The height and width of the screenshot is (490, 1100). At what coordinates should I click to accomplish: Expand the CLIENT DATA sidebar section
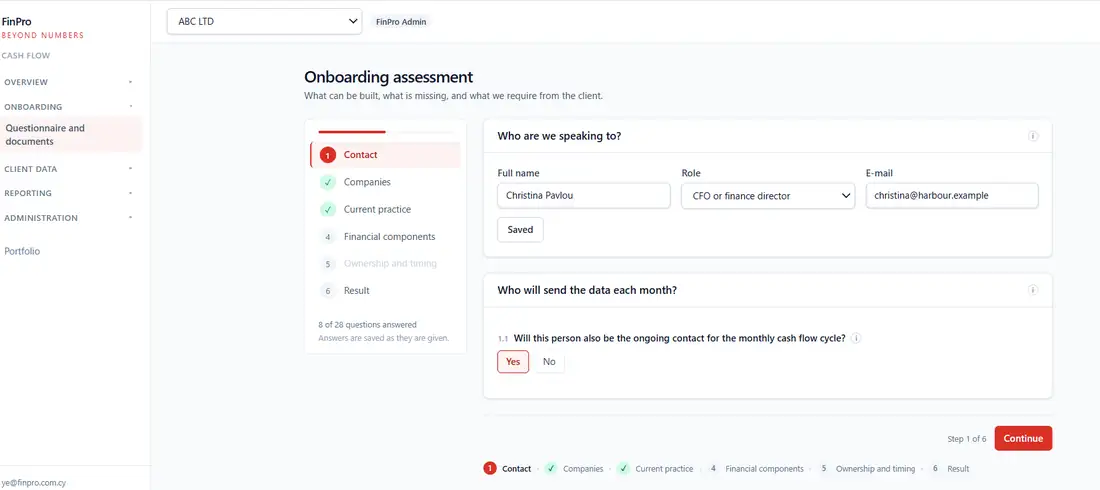pos(68,169)
